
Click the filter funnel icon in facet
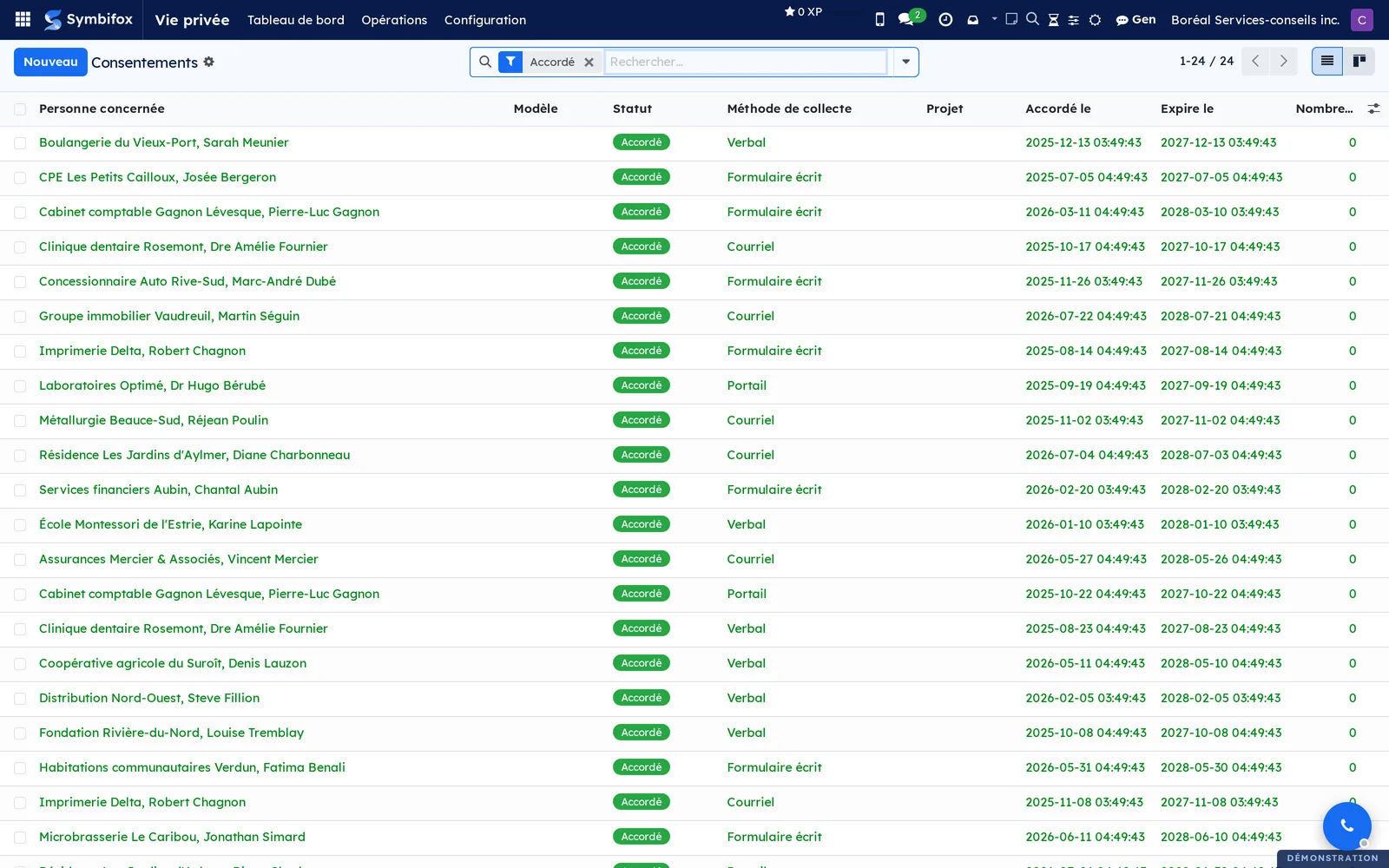[510, 62]
